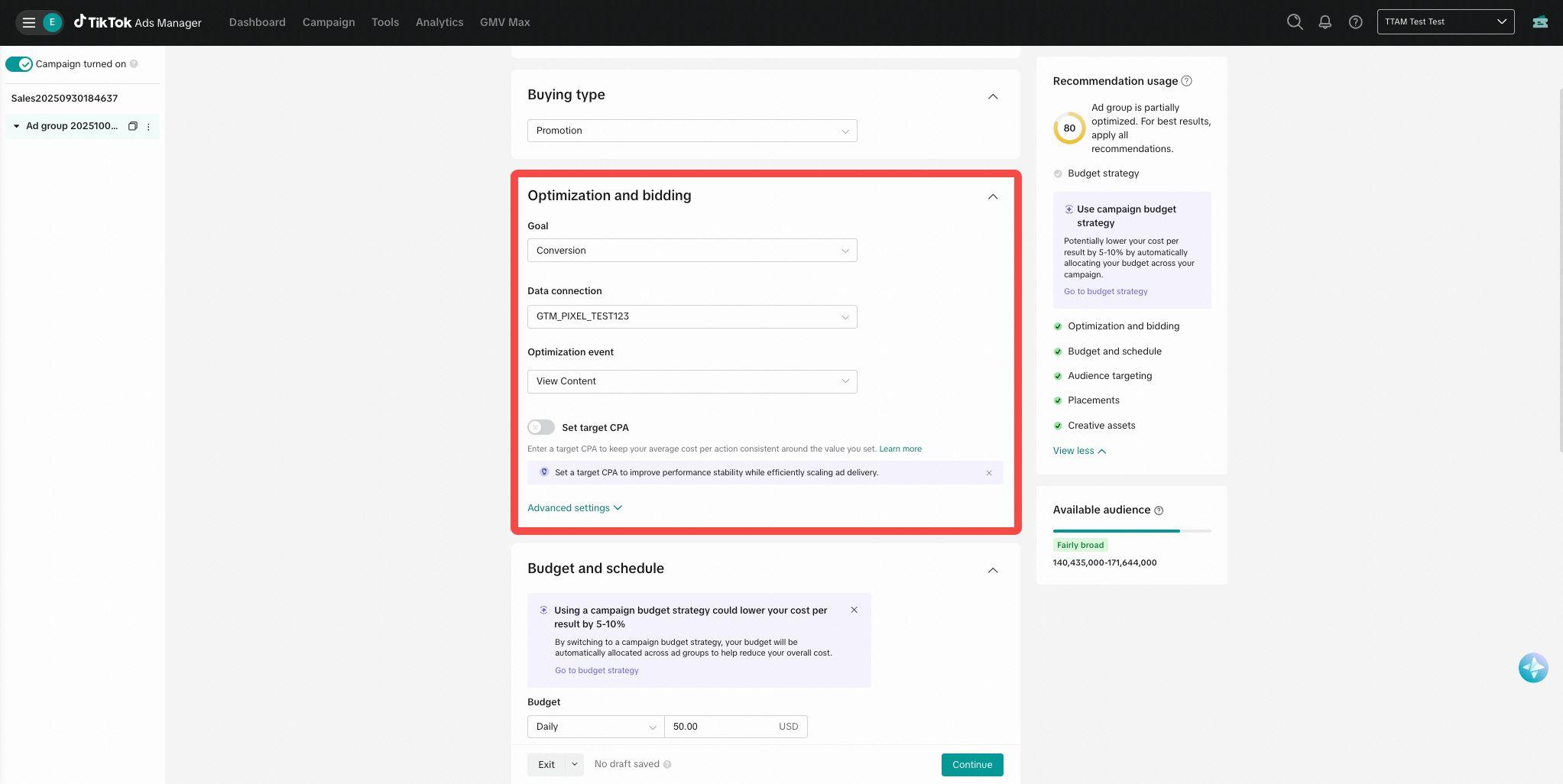Click the Learn more link
Viewport: 1563px width, 784px height.
point(900,449)
